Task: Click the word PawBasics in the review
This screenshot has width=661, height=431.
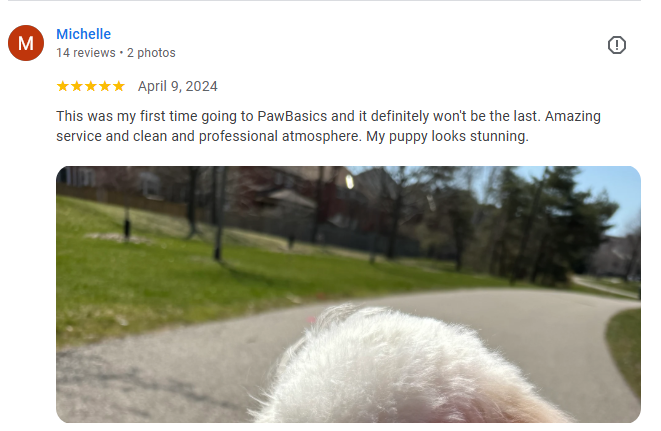Action: click(x=292, y=116)
